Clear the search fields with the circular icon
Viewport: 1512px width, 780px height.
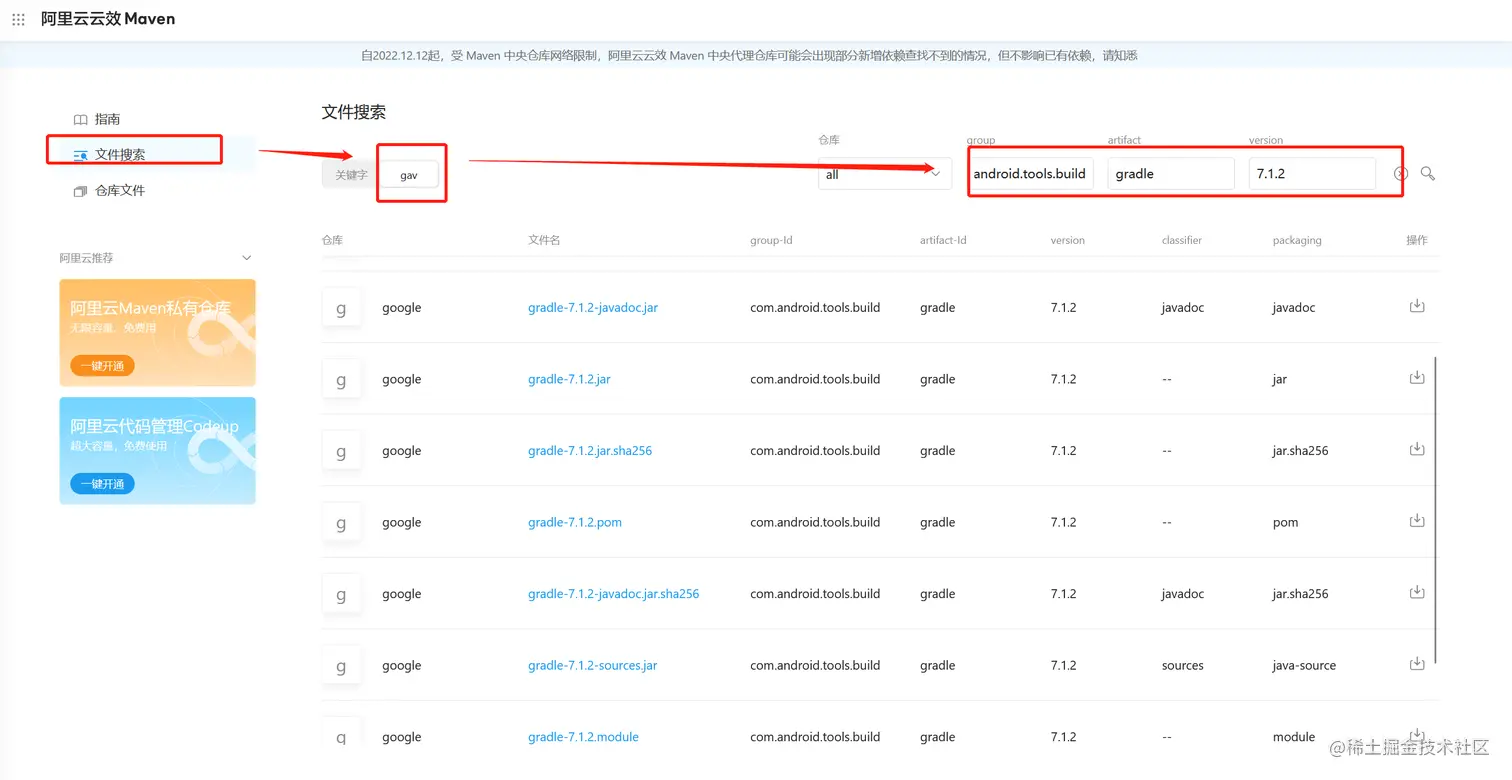(x=1401, y=173)
